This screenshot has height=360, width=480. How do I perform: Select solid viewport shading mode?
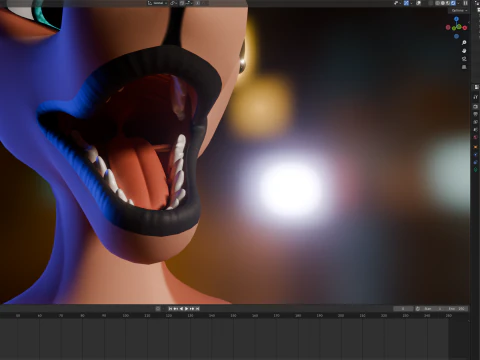(x=443, y=3)
